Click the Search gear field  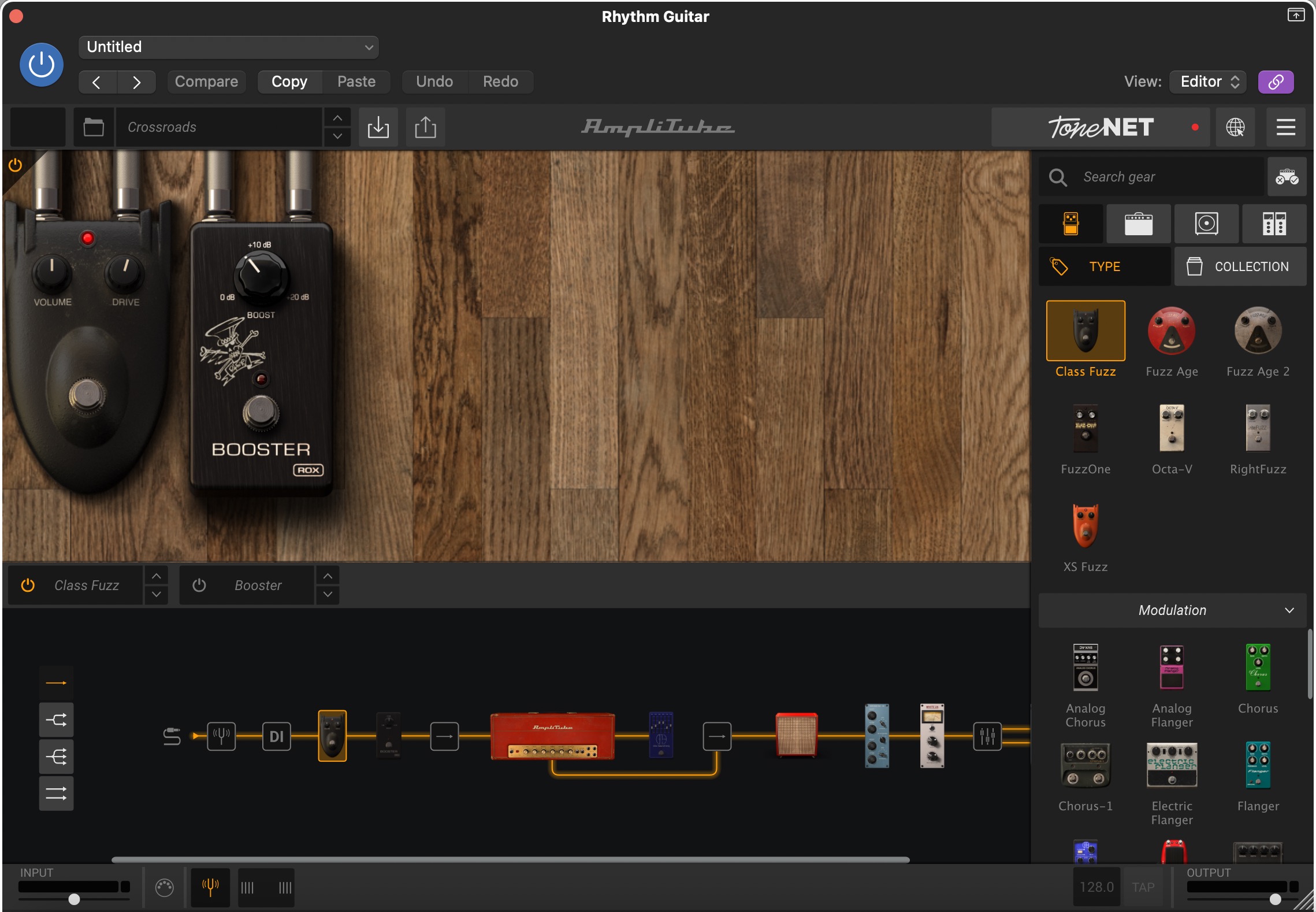tap(1151, 176)
